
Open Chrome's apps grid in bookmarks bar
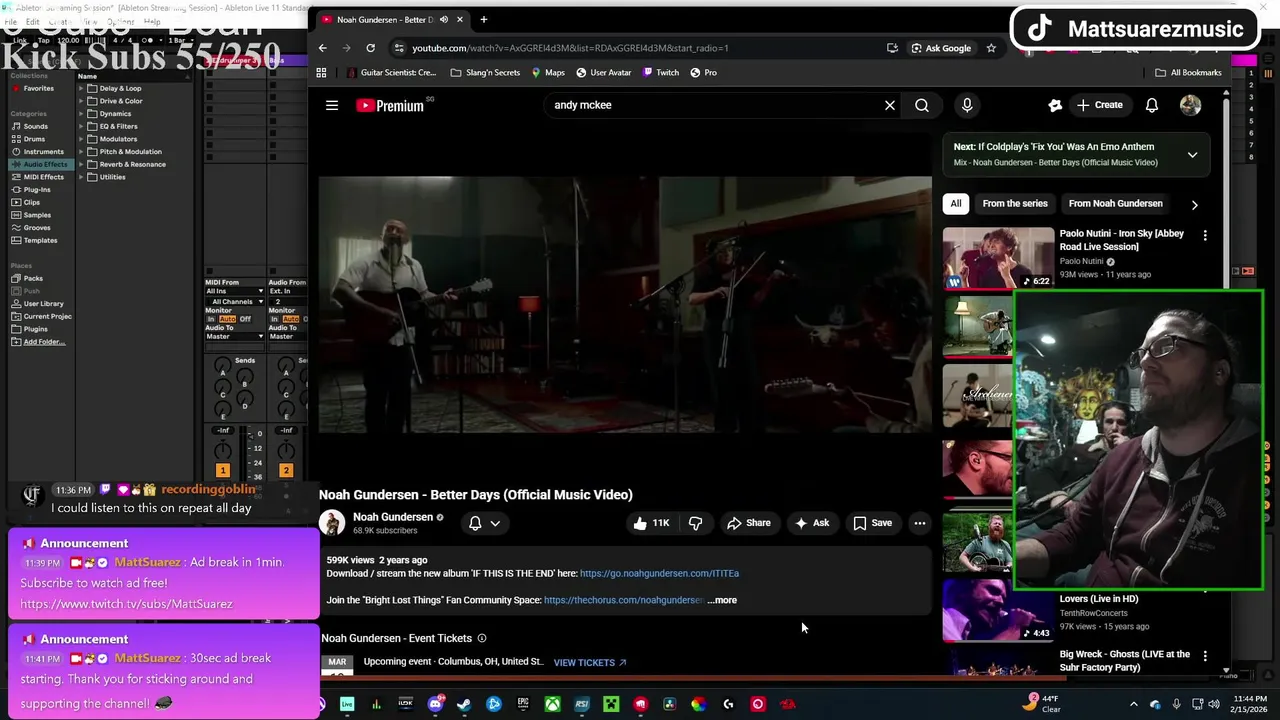[321, 73]
